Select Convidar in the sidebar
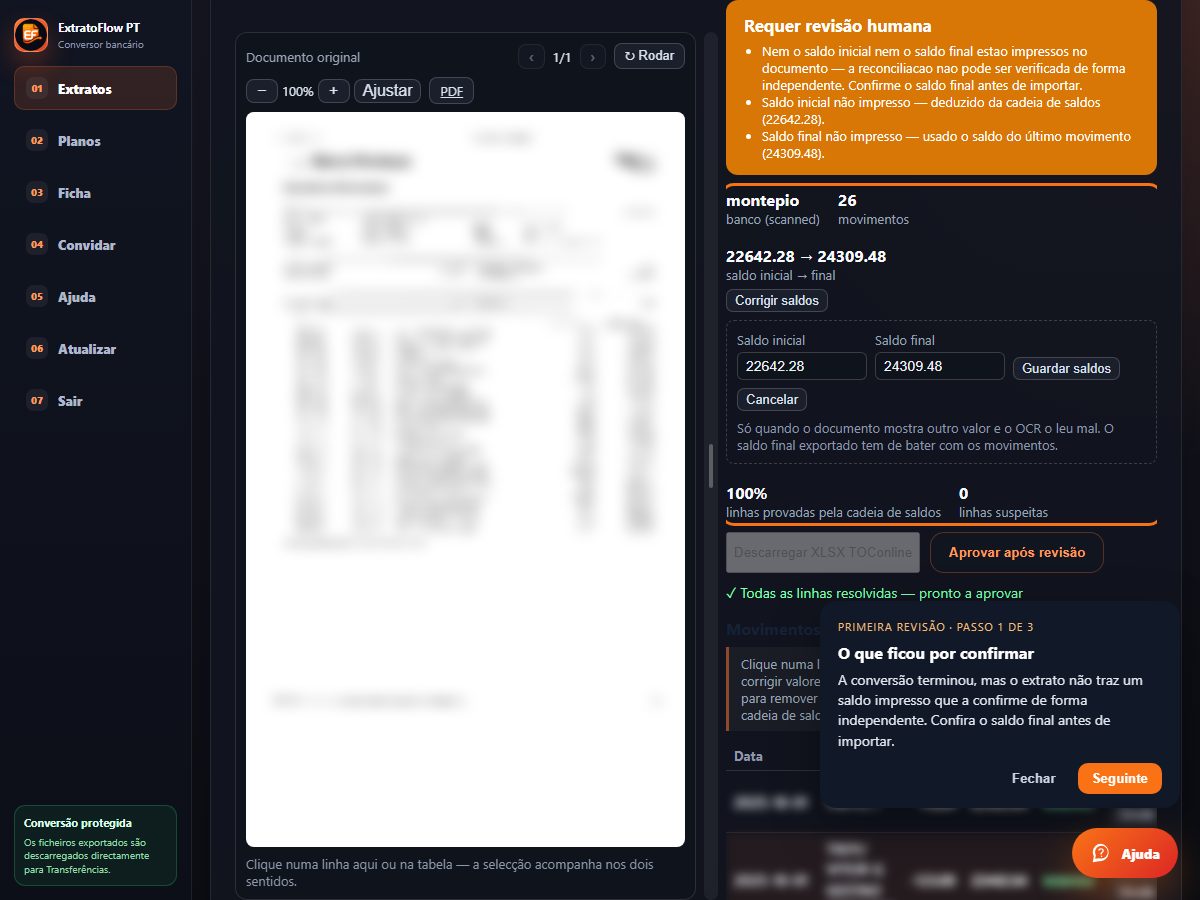Viewport: 1200px width, 900px height. pos(95,245)
